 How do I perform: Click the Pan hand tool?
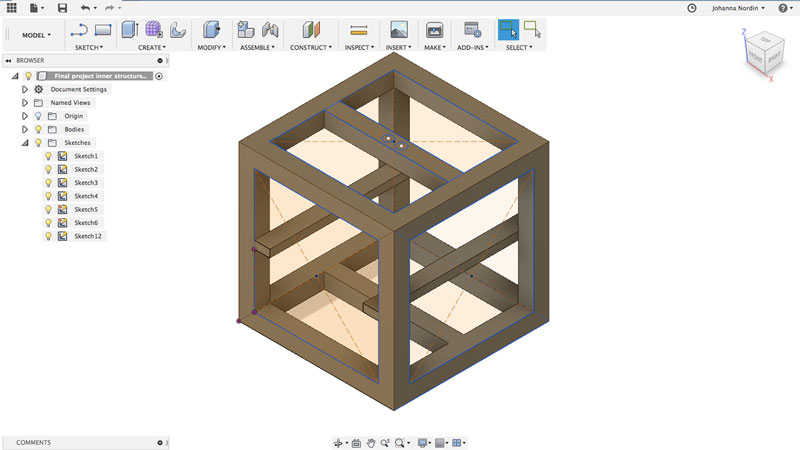371,443
